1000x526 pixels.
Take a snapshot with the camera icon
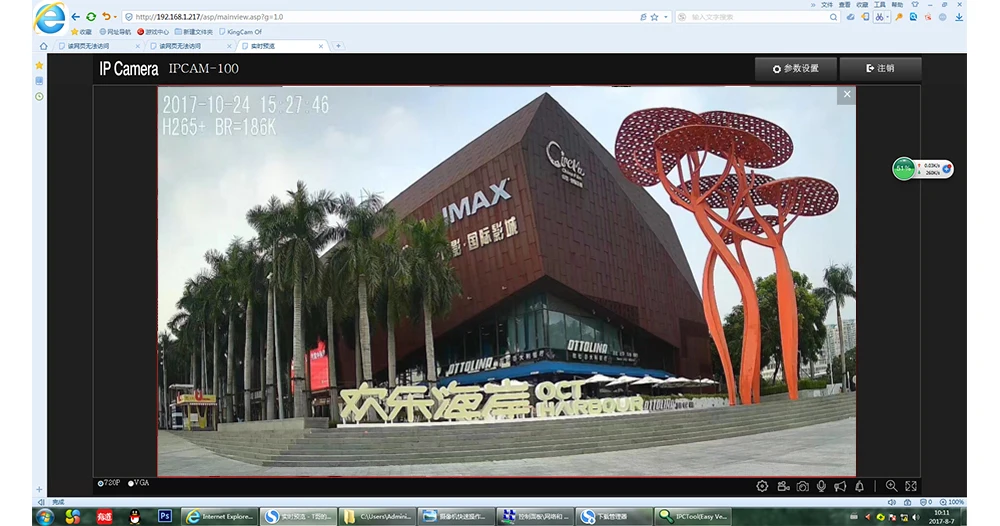802,486
